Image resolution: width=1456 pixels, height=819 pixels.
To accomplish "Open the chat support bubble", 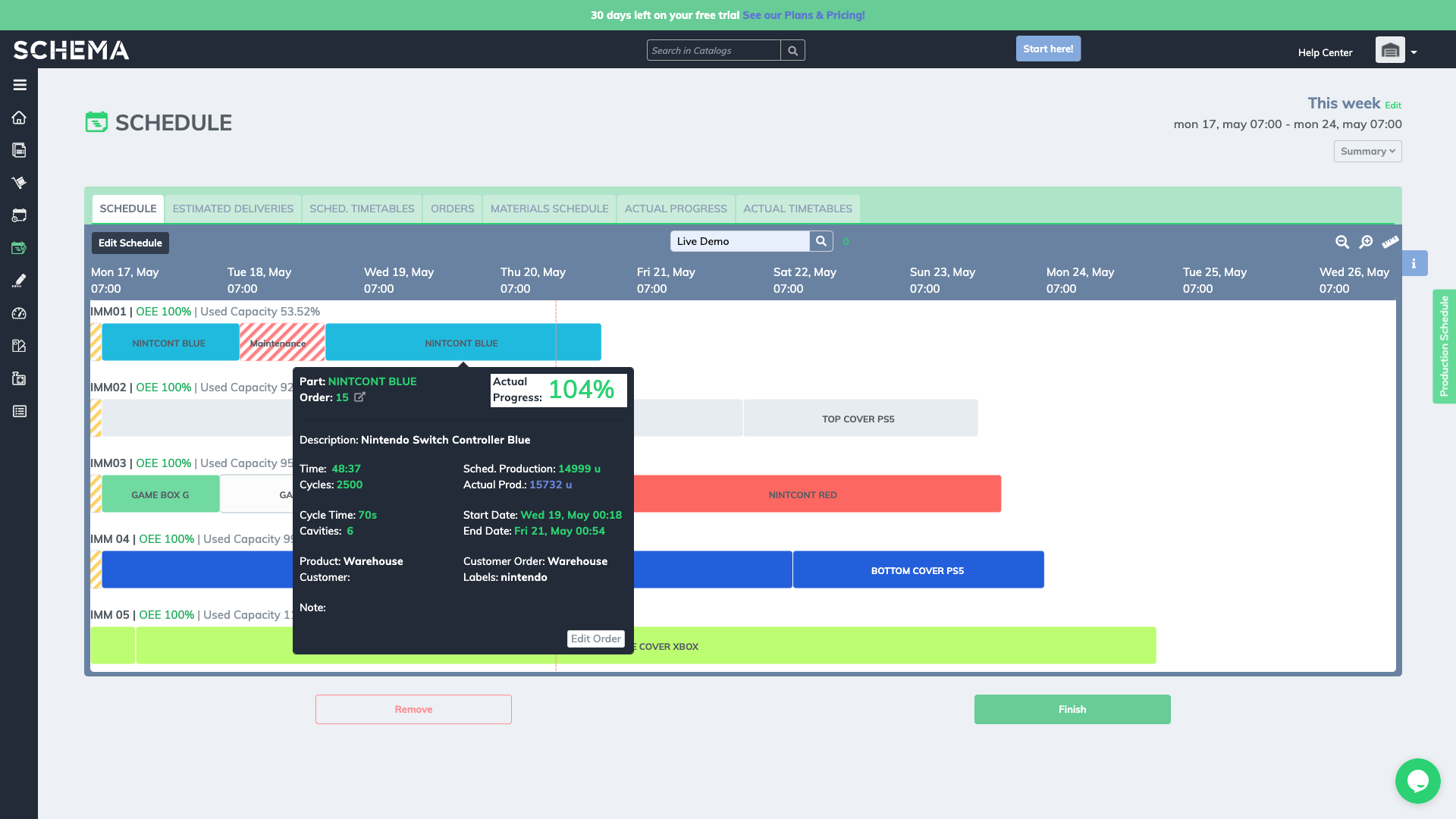I will coord(1417,780).
